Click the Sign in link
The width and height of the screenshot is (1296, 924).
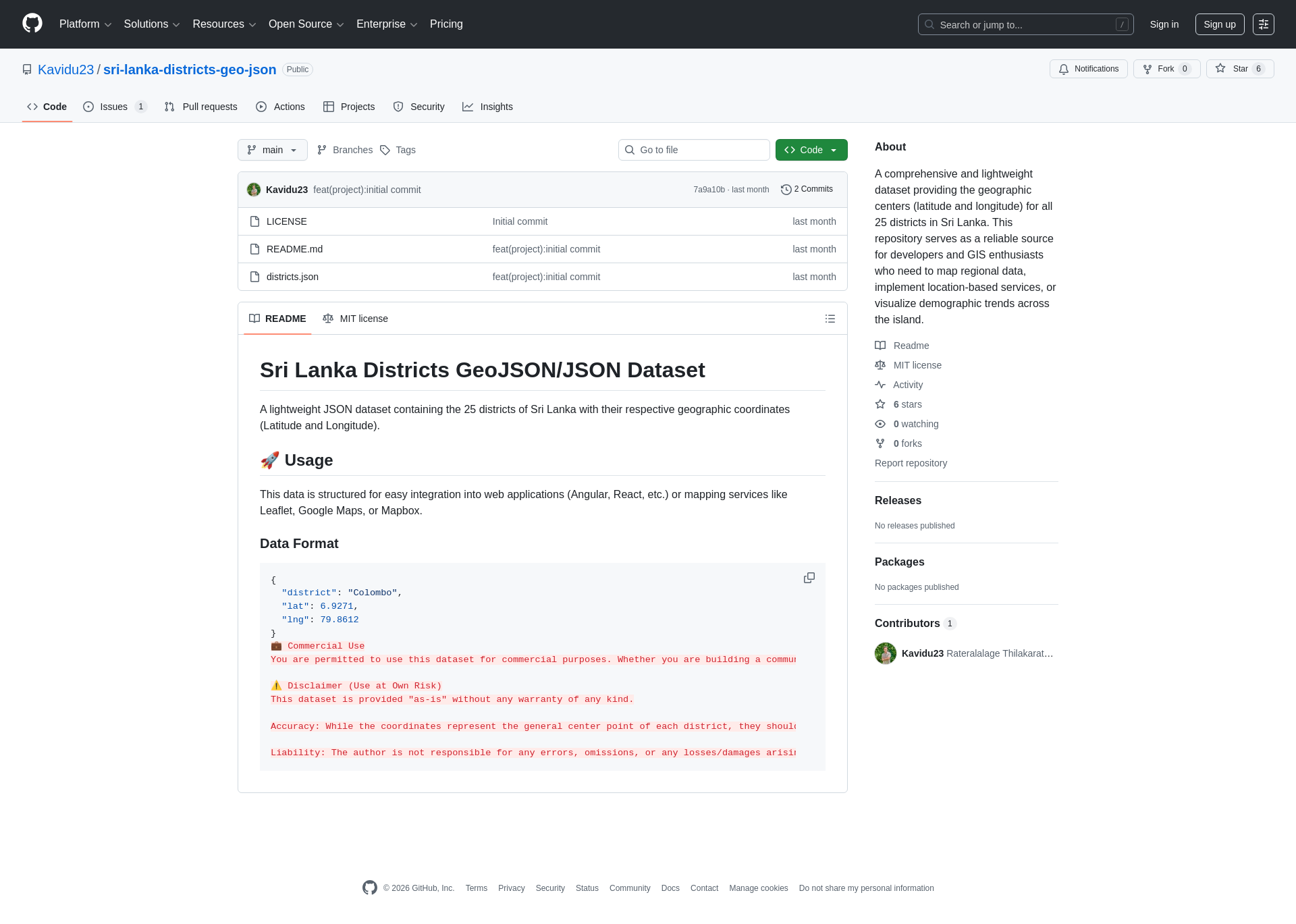pyautogui.click(x=1164, y=24)
